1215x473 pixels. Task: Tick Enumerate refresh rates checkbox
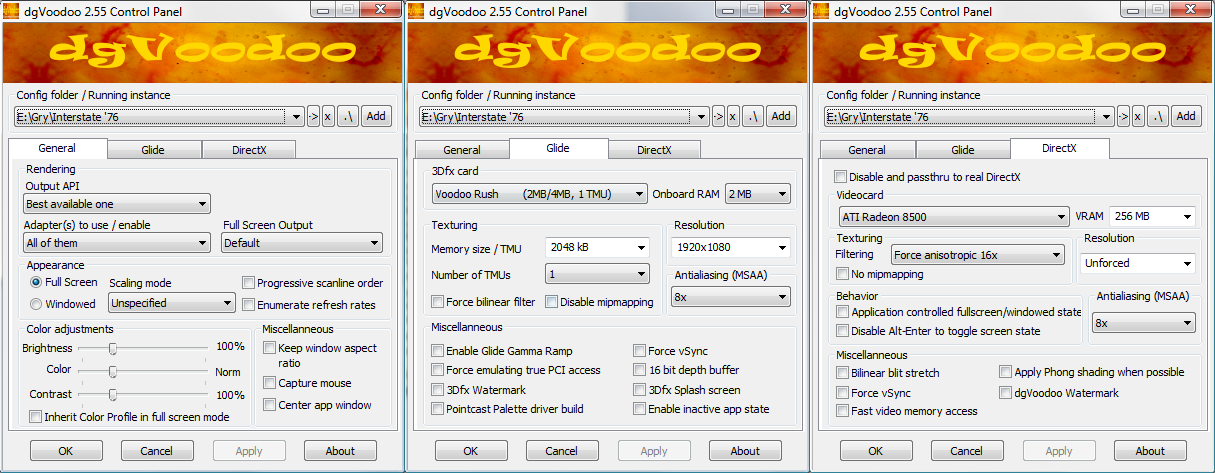pyautogui.click(x=249, y=305)
